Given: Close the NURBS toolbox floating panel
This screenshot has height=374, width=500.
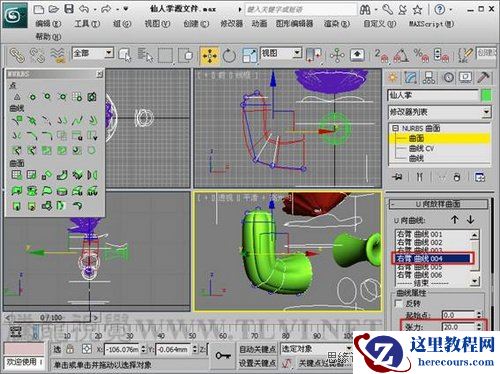Looking at the screenshot, I should point(99,74).
